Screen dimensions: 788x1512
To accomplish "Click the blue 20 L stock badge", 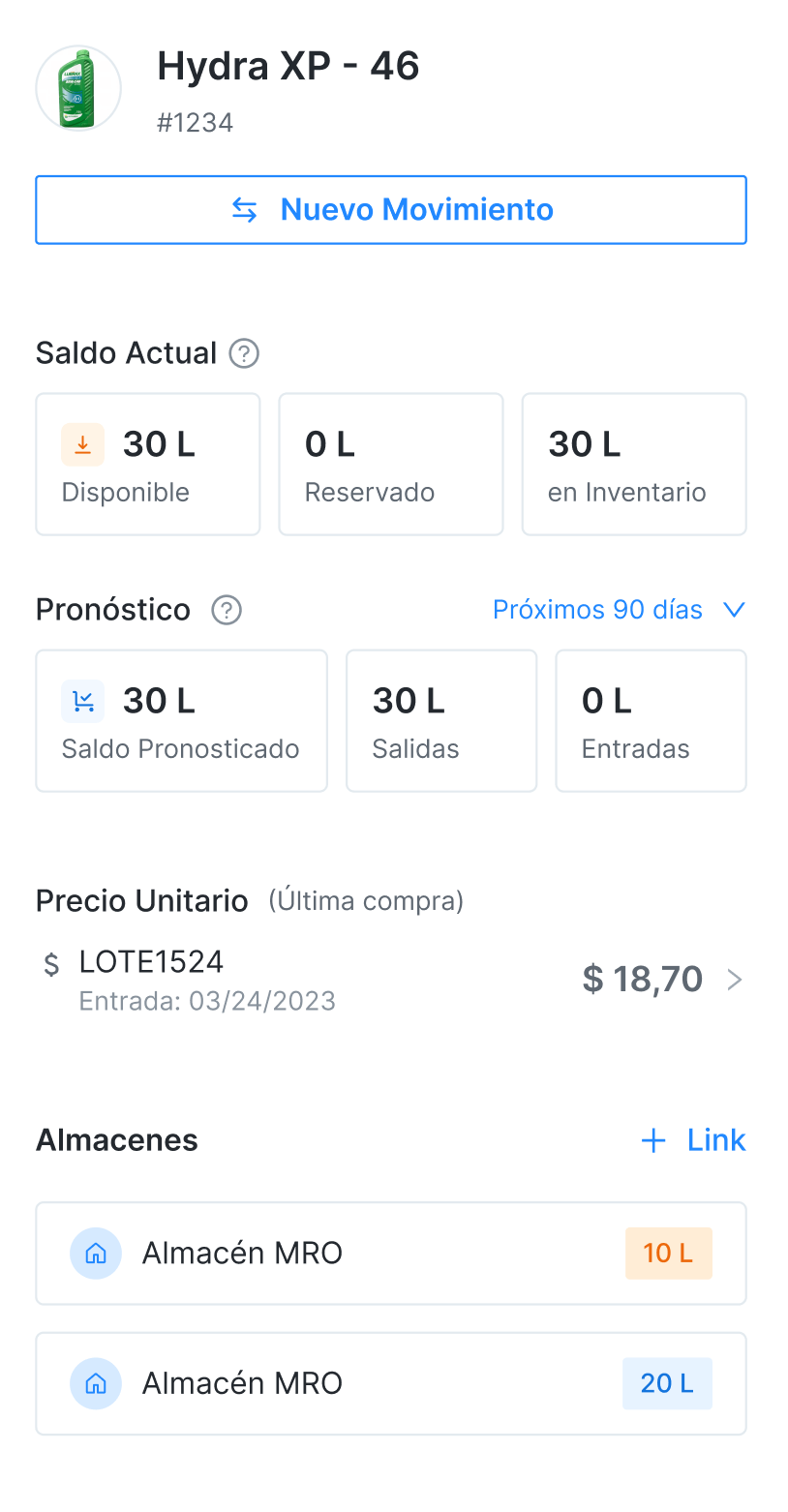I will point(667,1383).
